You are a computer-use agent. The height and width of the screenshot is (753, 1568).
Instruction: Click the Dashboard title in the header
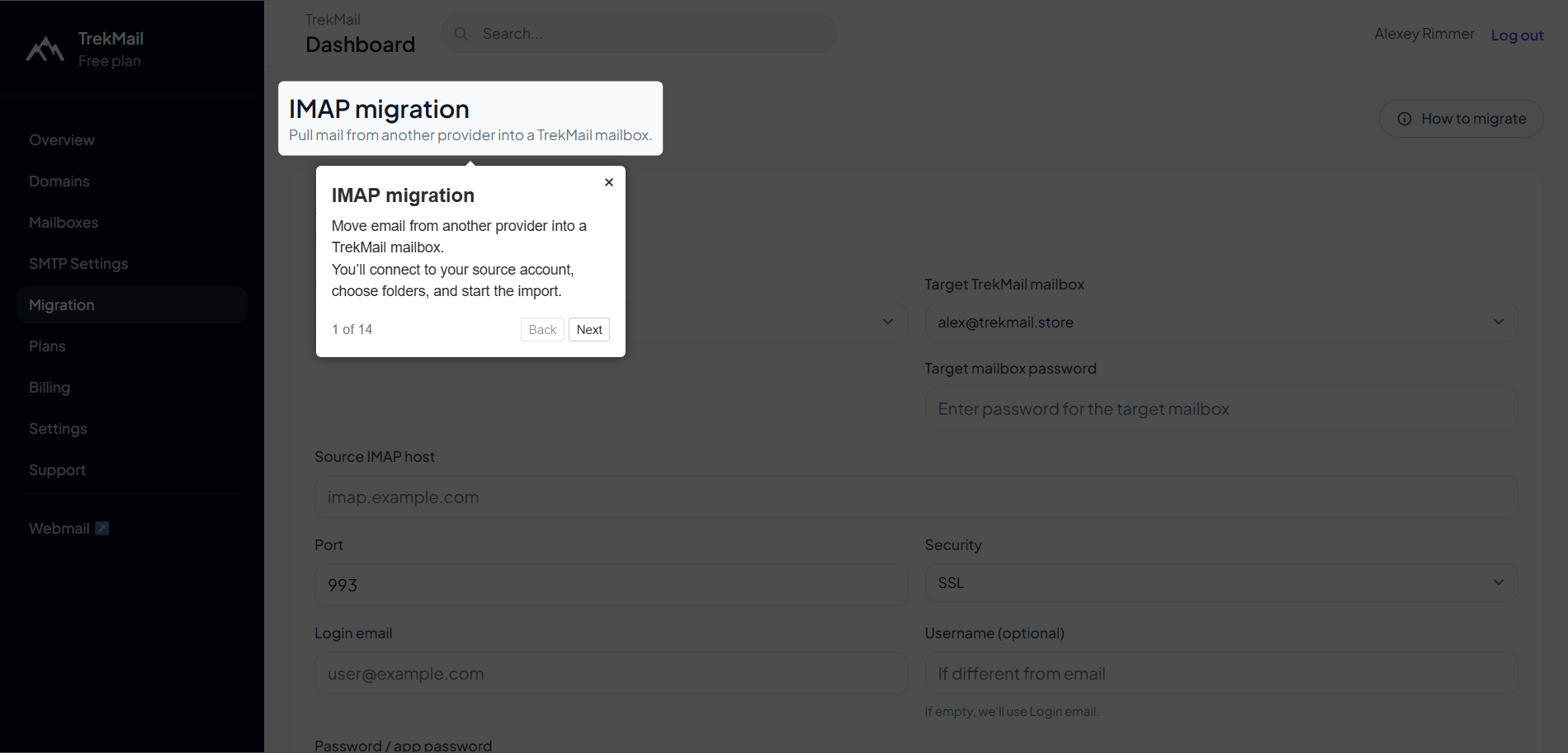pyautogui.click(x=361, y=45)
